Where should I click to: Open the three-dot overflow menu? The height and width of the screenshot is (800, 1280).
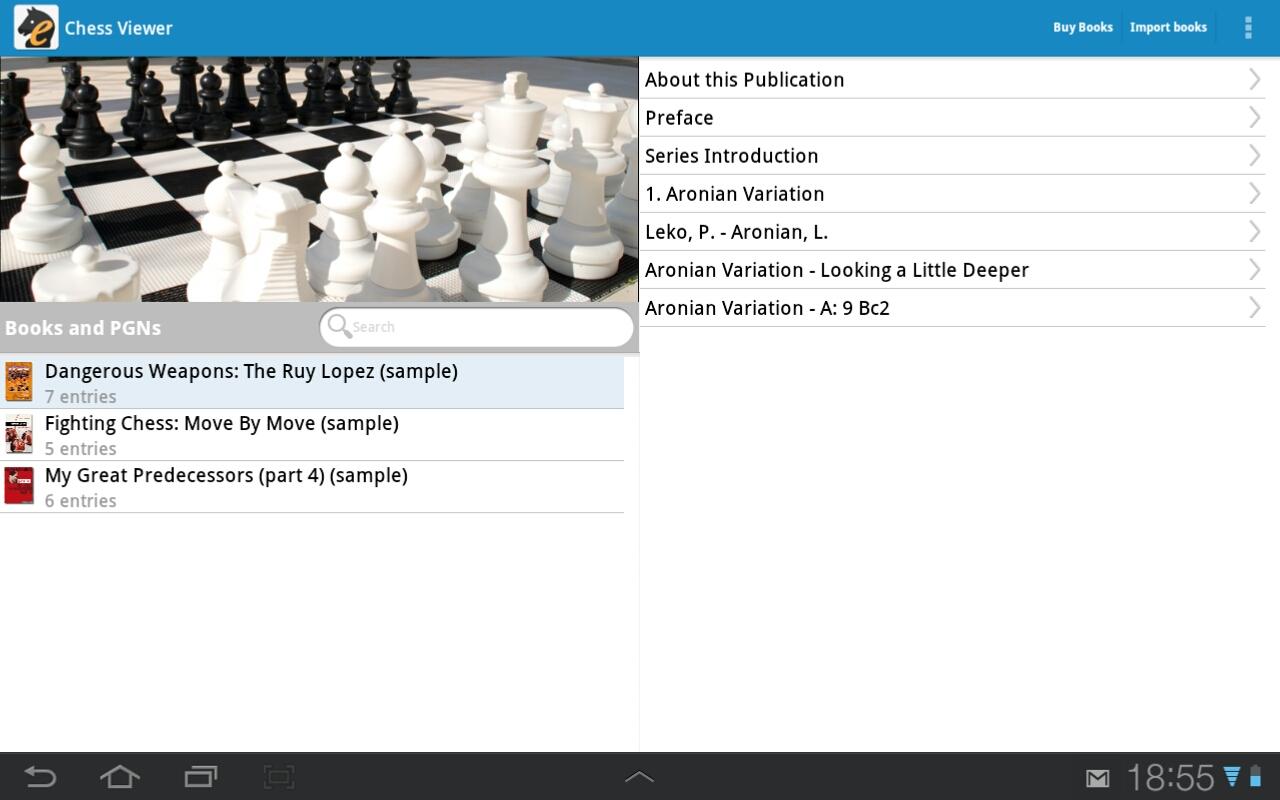[x=1248, y=27]
